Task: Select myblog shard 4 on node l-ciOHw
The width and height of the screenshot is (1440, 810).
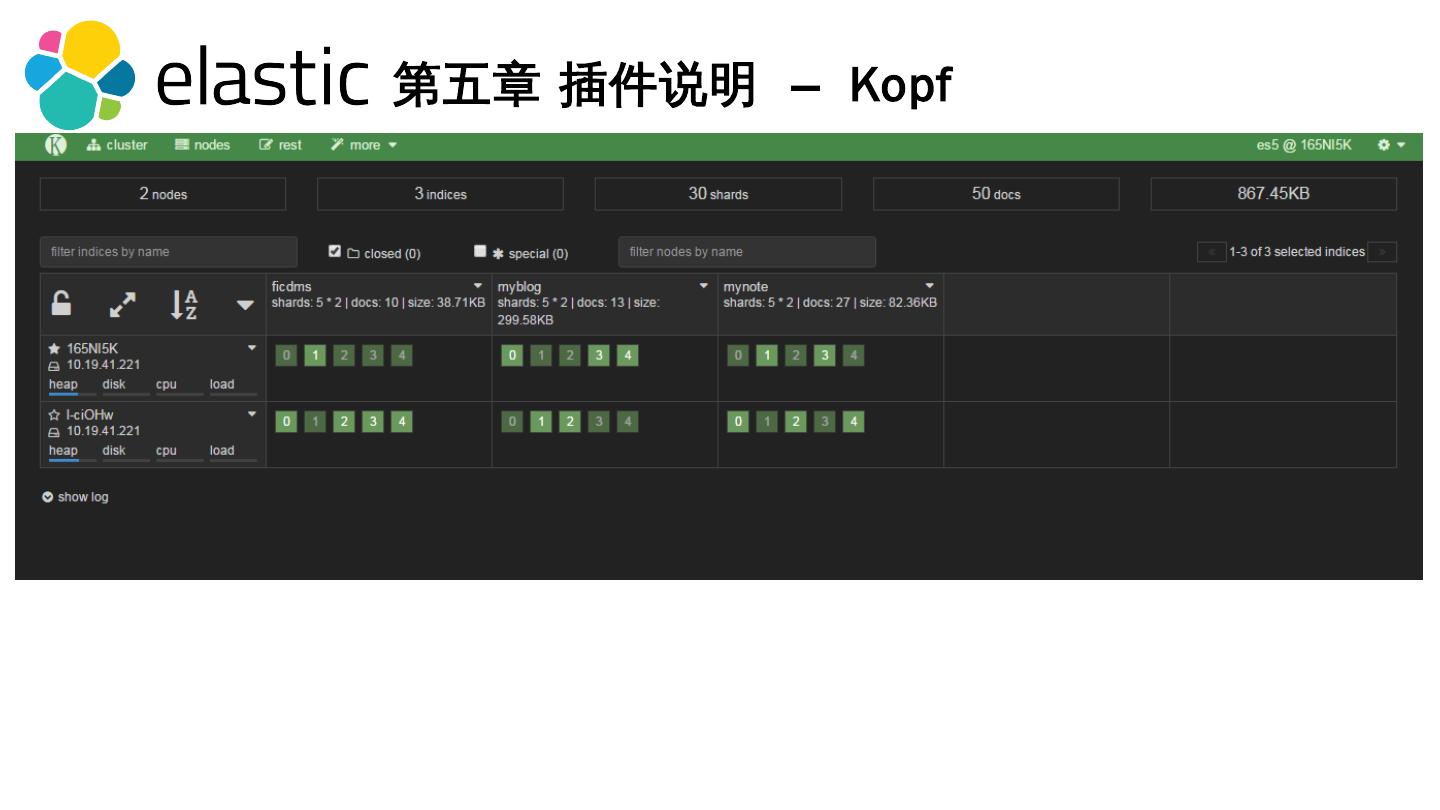Action: (628, 422)
